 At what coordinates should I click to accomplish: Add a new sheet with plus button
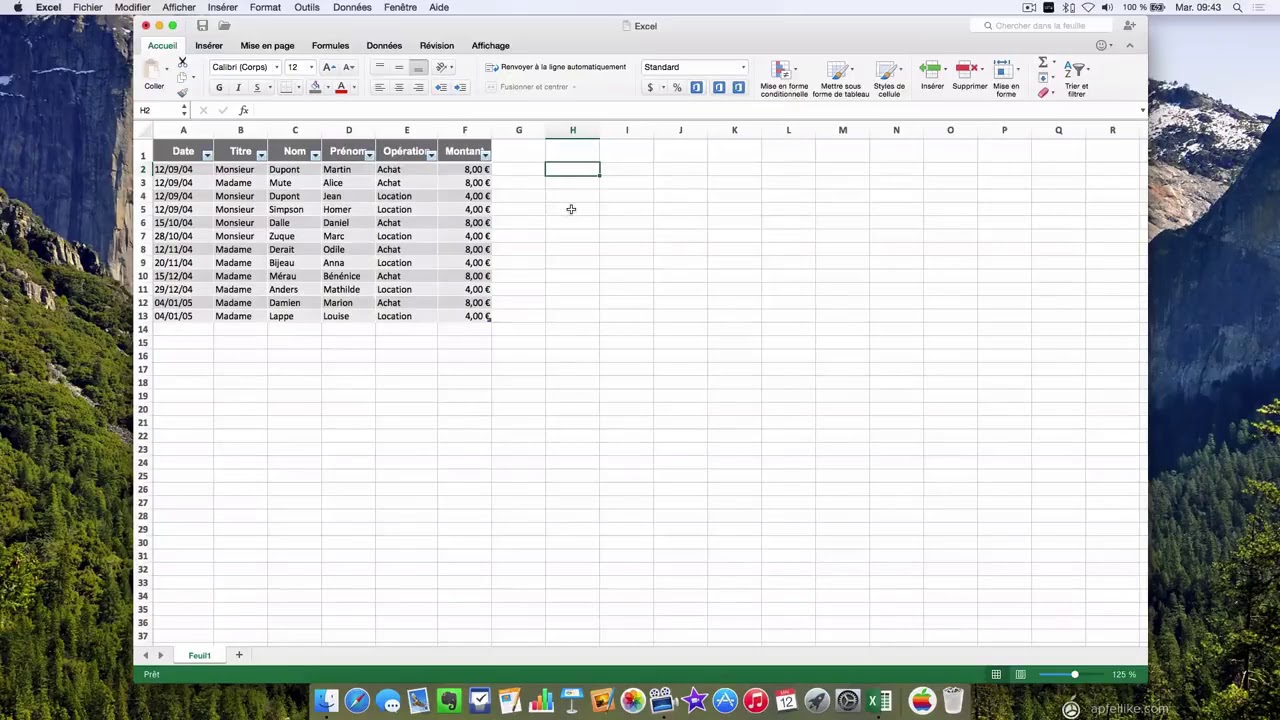pyautogui.click(x=239, y=655)
